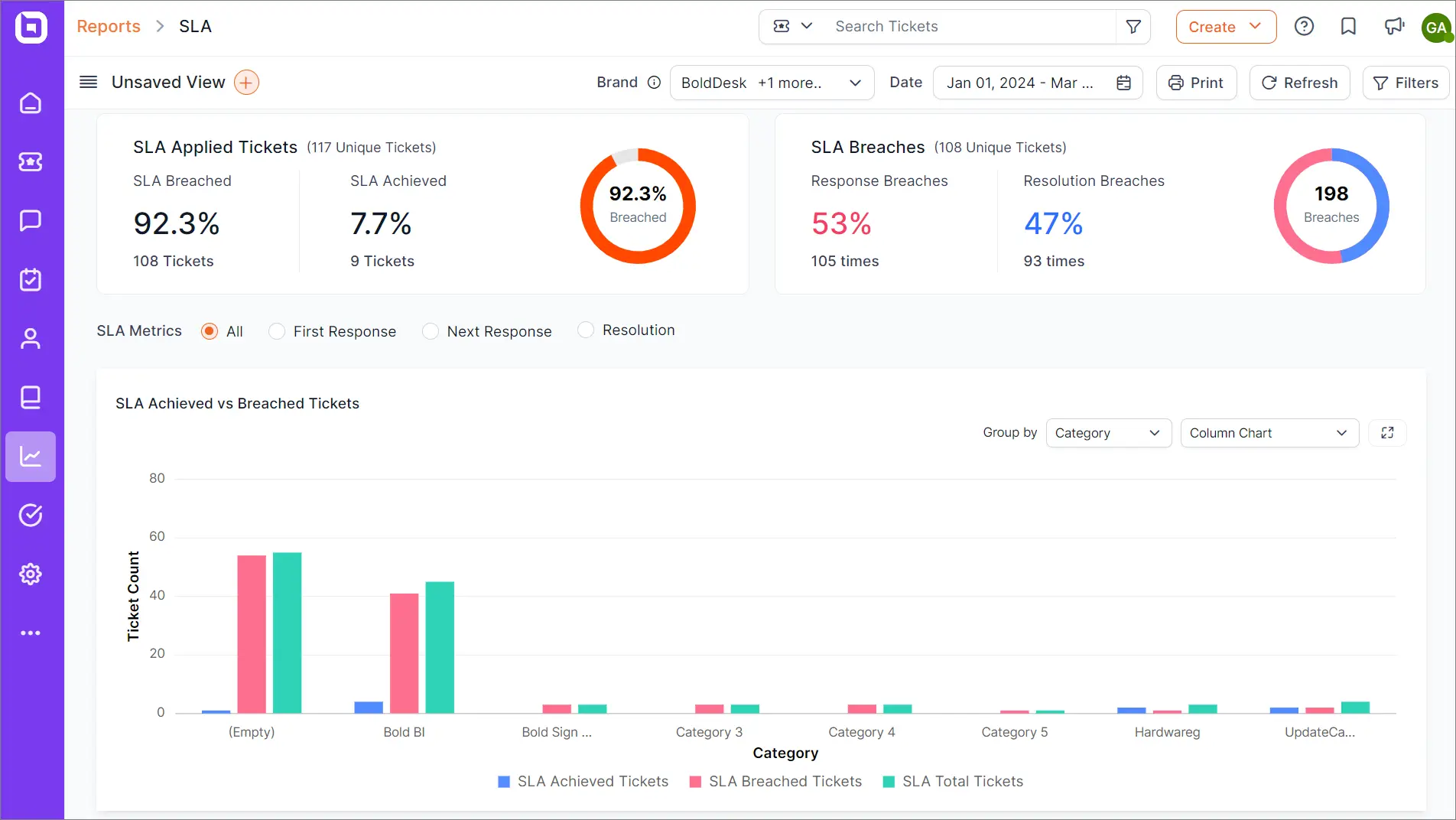Select the Next Response radio button
The image size is (1456, 820).
pos(431,331)
